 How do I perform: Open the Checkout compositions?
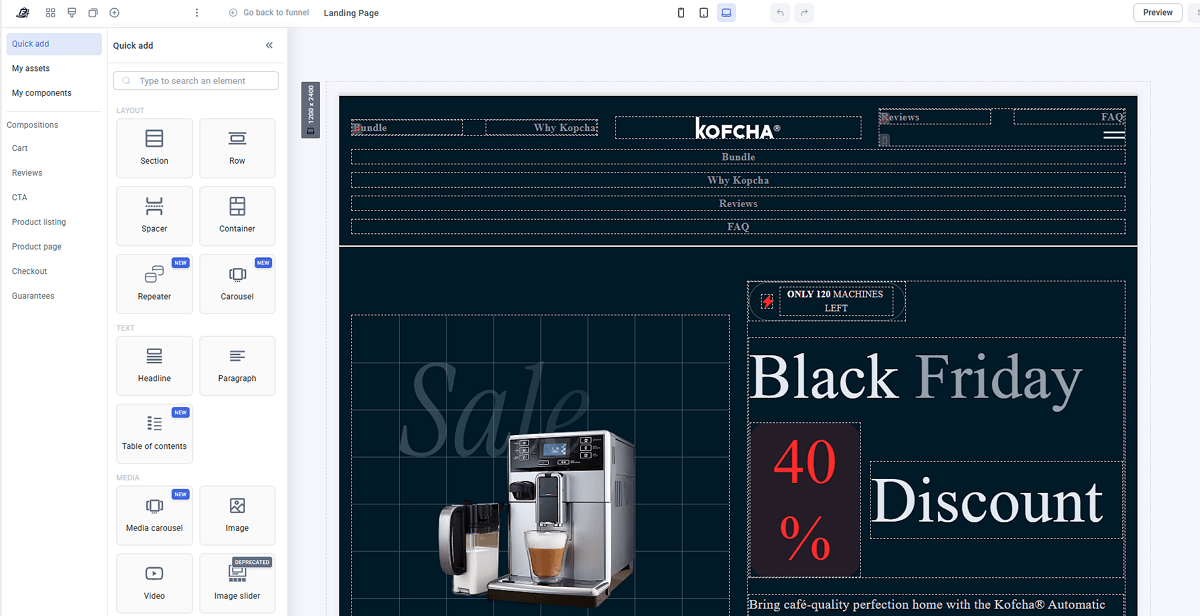pos(30,271)
